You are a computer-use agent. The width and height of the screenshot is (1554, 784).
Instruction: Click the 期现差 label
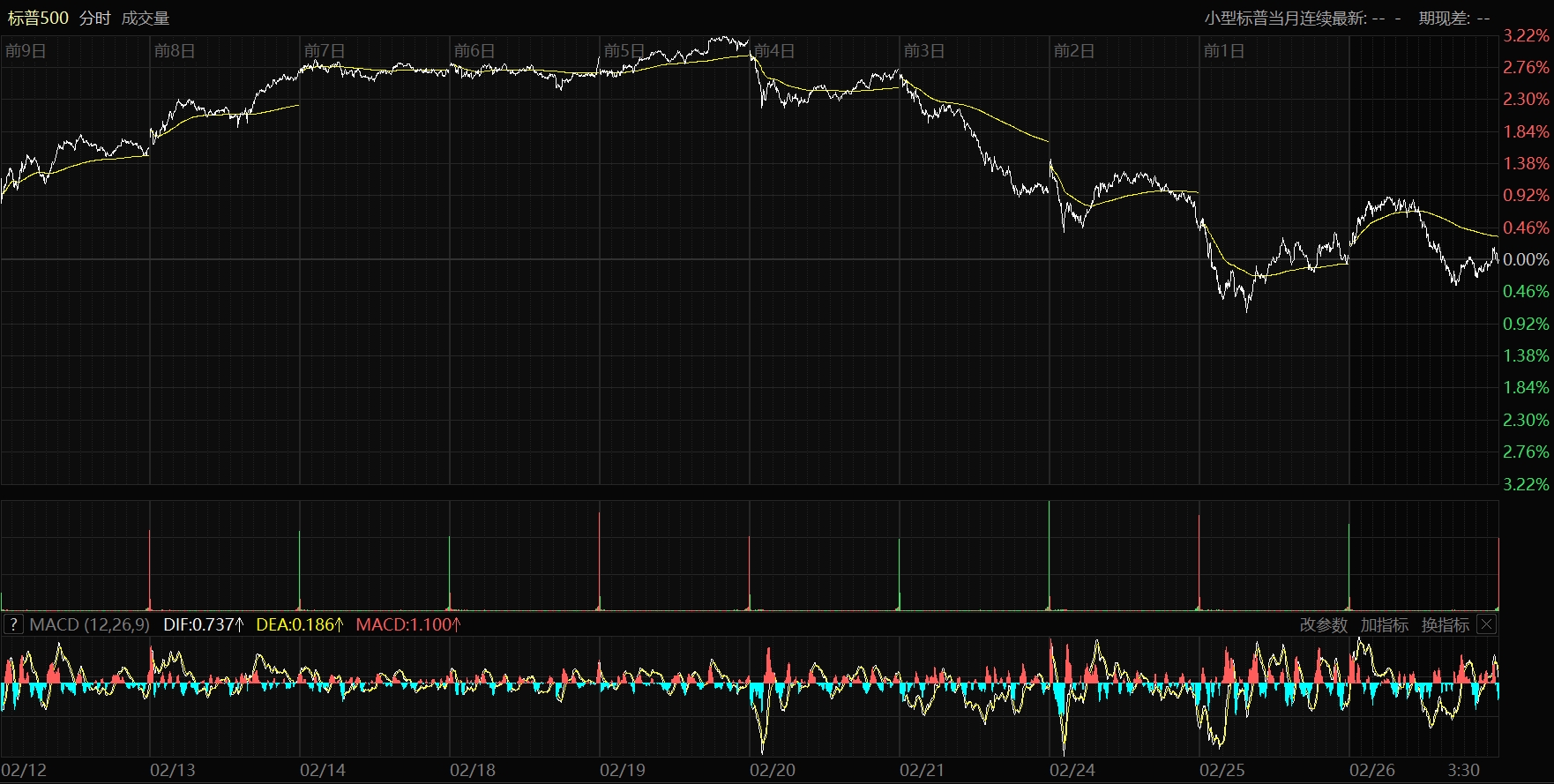(x=1445, y=18)
